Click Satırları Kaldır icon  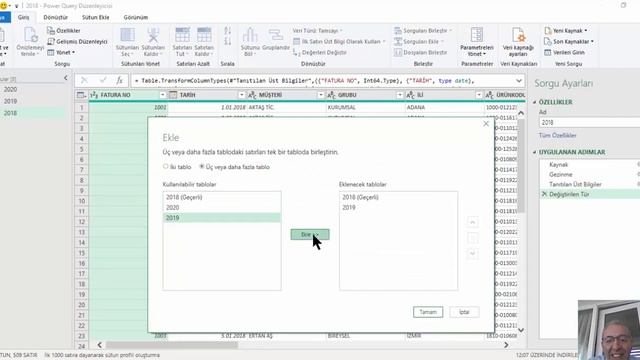pyautogui.click(x=204, y=36)
